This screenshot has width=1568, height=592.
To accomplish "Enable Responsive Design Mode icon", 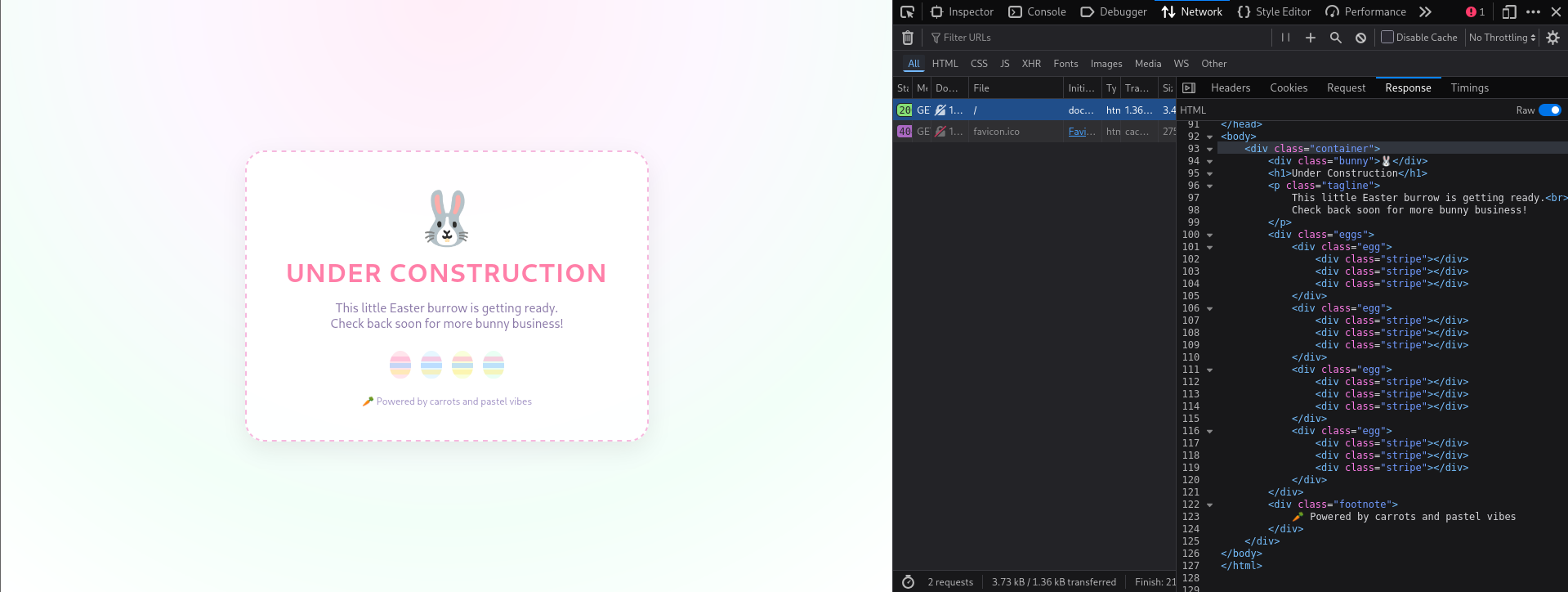I will pos(1508,12).
